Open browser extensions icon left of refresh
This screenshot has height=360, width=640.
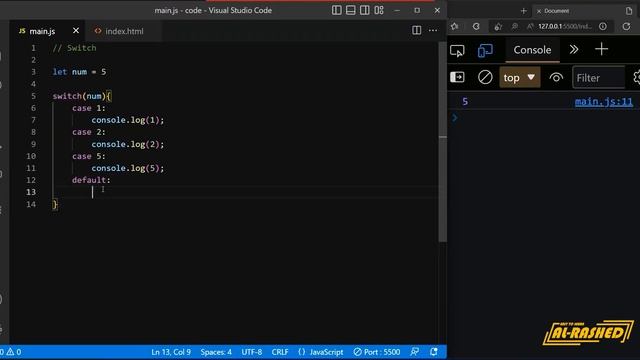476,26
